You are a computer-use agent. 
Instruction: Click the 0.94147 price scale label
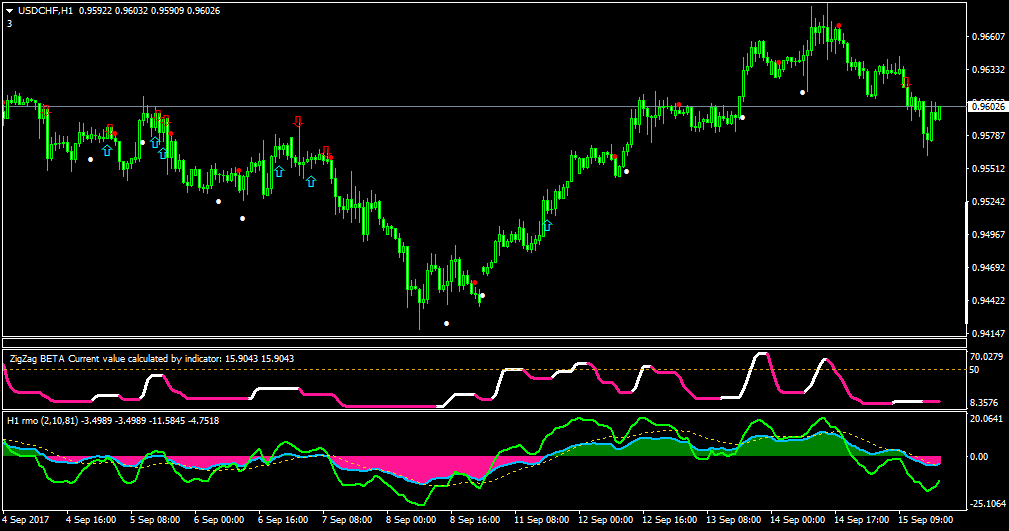coord(988,333)
